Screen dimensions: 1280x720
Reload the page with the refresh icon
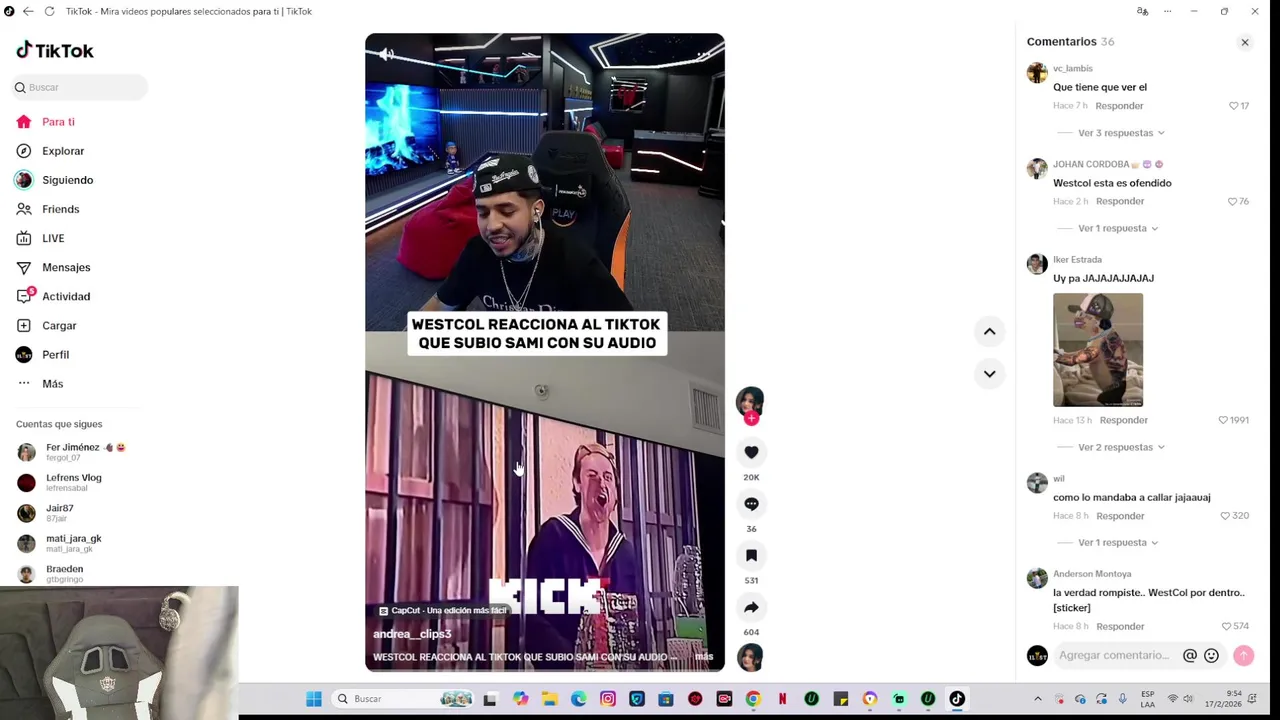point(49,11)
